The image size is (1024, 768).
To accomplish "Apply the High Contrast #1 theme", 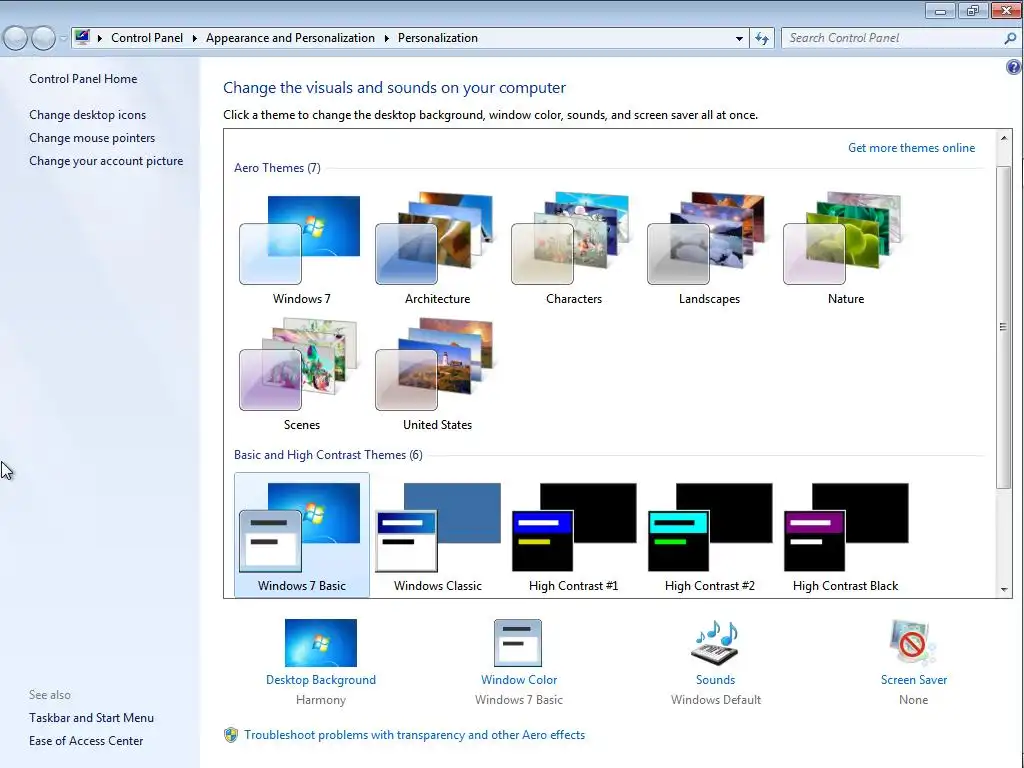I will [x=573, y=535].
